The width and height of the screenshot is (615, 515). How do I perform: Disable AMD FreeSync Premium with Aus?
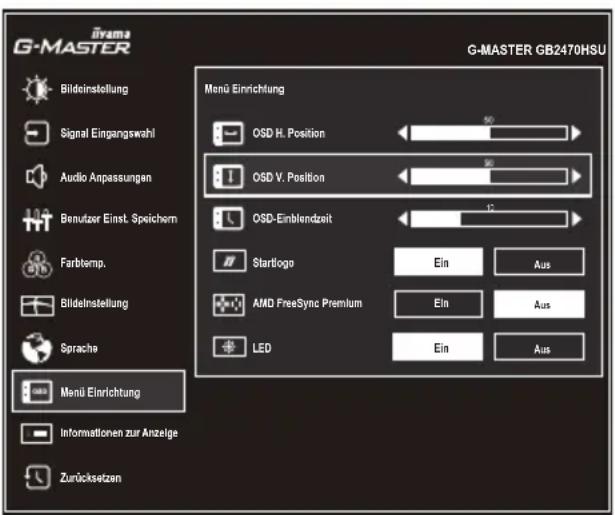539,304
